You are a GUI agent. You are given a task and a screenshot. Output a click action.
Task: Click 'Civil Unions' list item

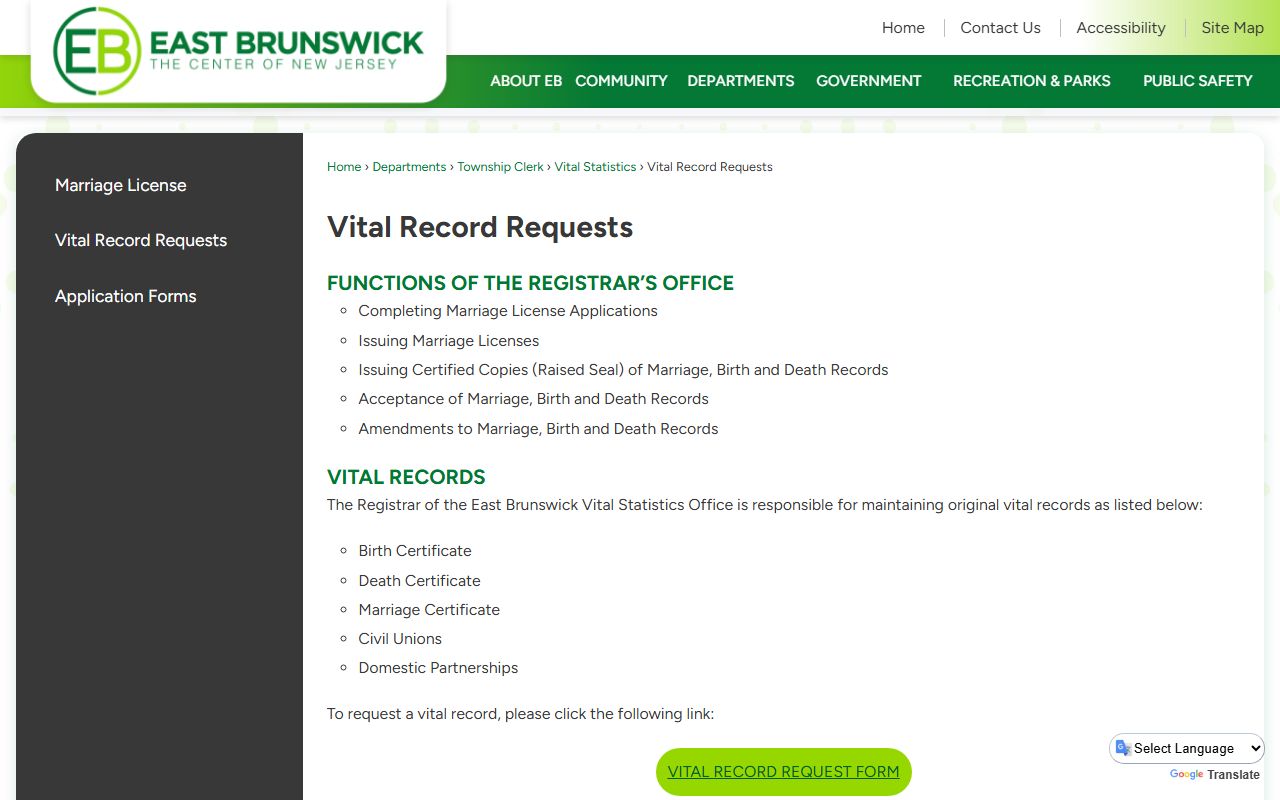[400, 639]
